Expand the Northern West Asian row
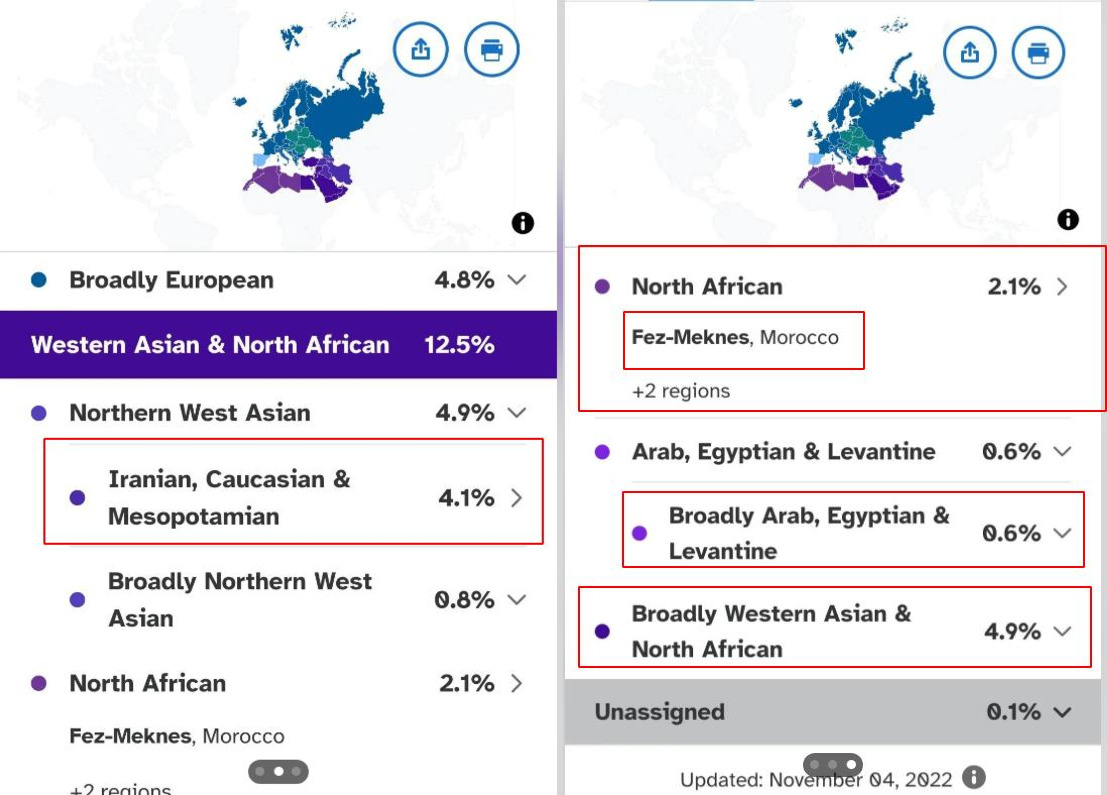This screenshot has height=795, width=1108. (x=517, y=412)
